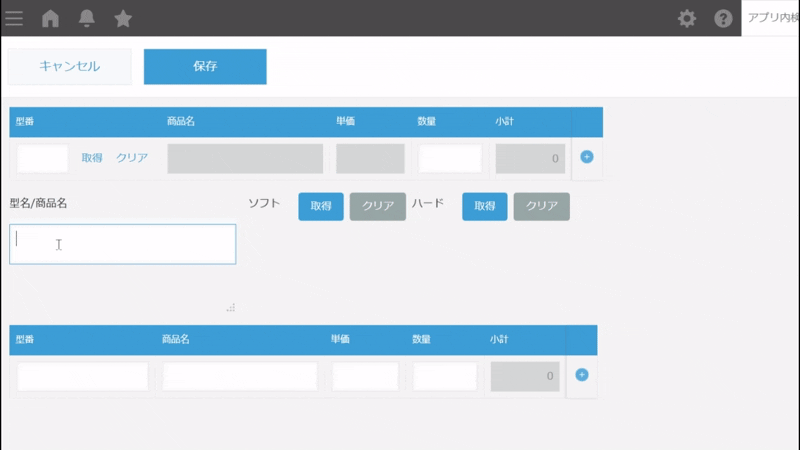This screenshot has width=800, height=450.
Task: Click the 商品名 input in lower table
Action: (x=240, y=376)
